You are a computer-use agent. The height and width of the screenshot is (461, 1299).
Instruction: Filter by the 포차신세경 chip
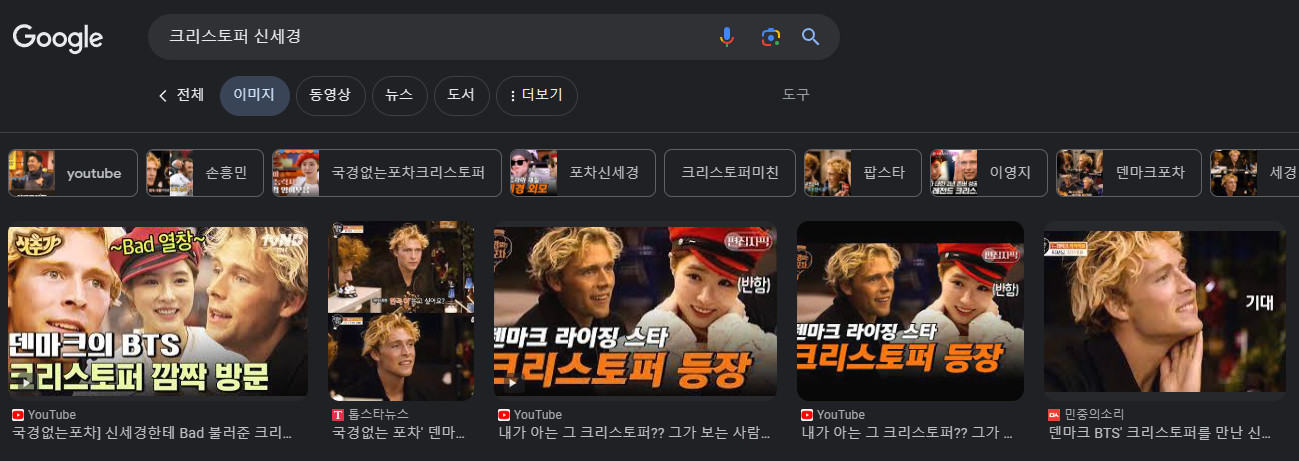coord(582,173)
